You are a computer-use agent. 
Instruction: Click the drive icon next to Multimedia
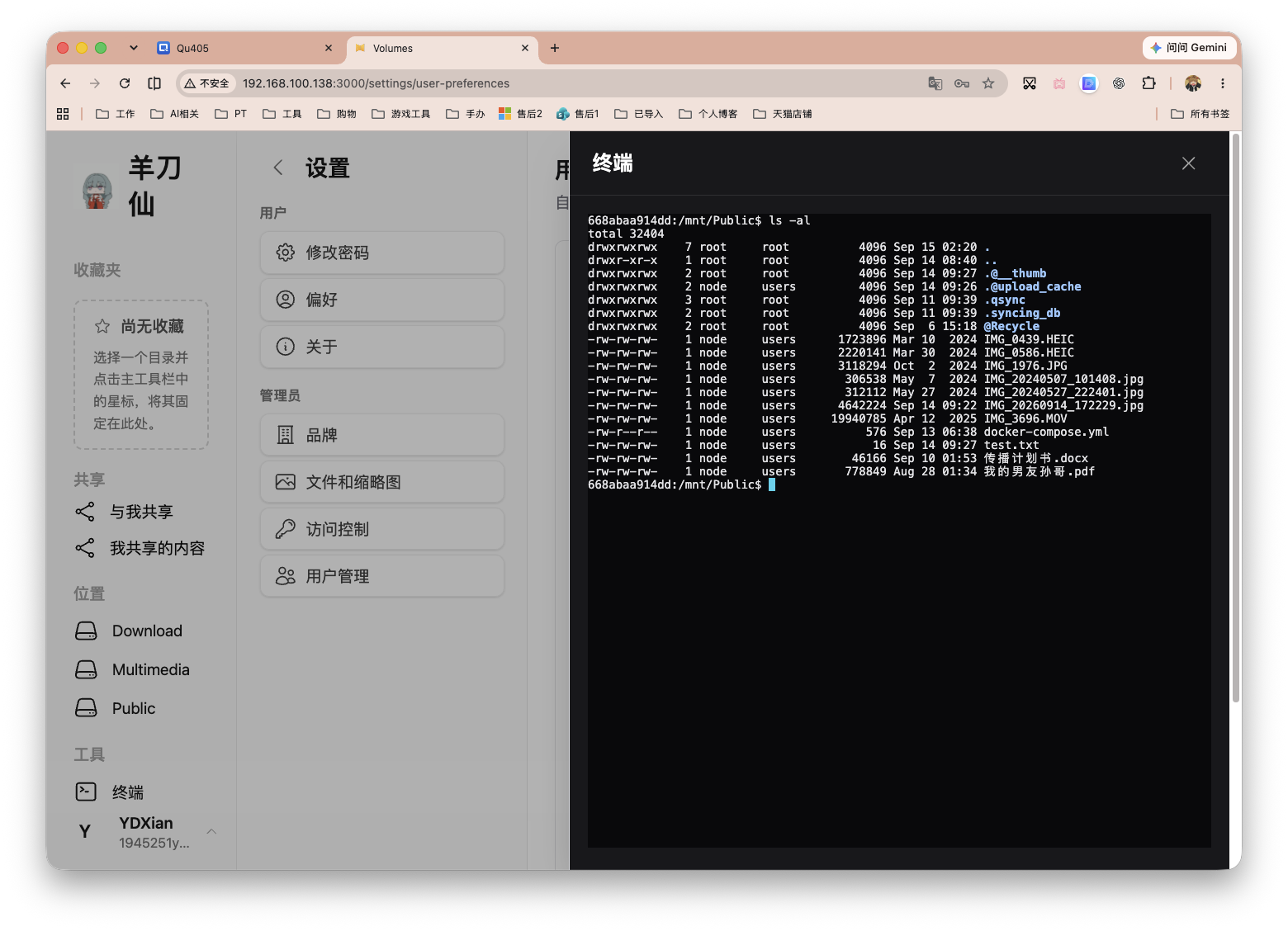coord(86,669)
